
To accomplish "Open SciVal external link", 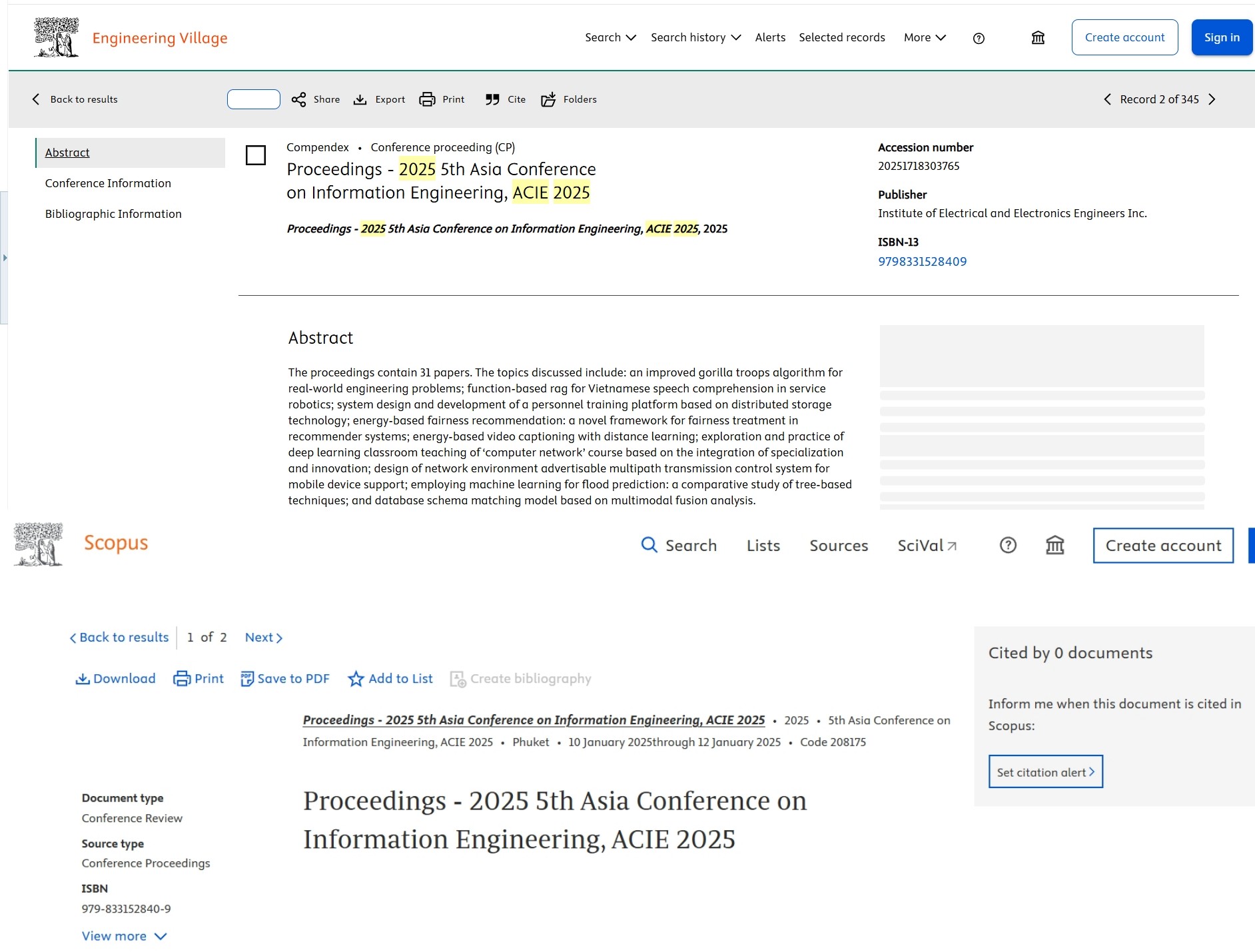I will pos(927,546).
